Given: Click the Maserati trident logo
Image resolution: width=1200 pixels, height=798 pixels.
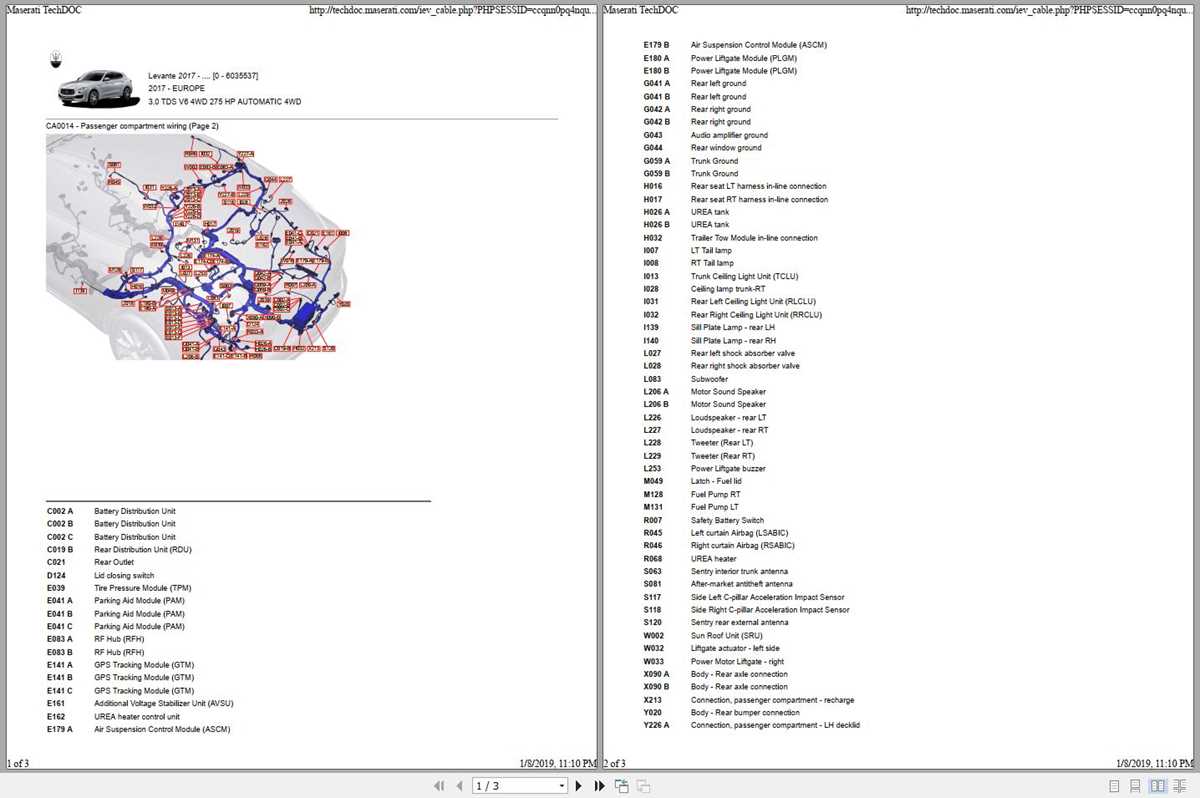Looking at the screenshot, I should point(56,60).
